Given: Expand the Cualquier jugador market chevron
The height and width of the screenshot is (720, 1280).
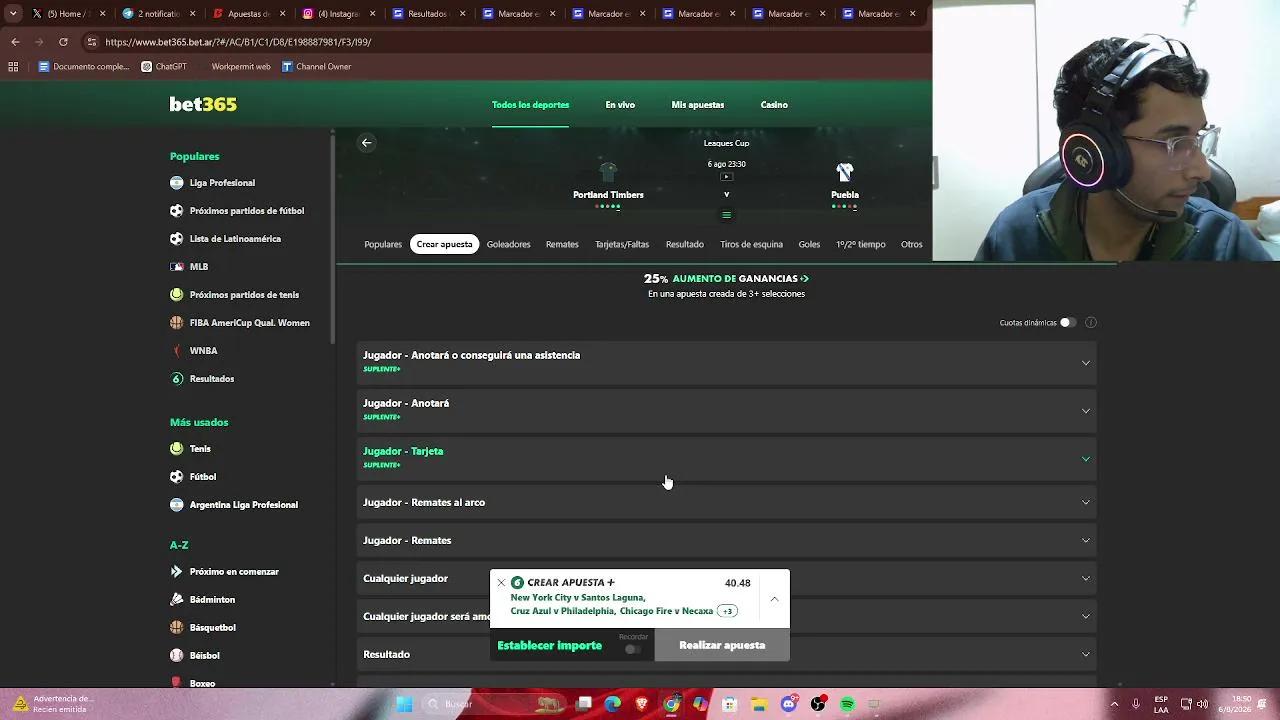Looking at the screenshot, I should click(1086, 578).
